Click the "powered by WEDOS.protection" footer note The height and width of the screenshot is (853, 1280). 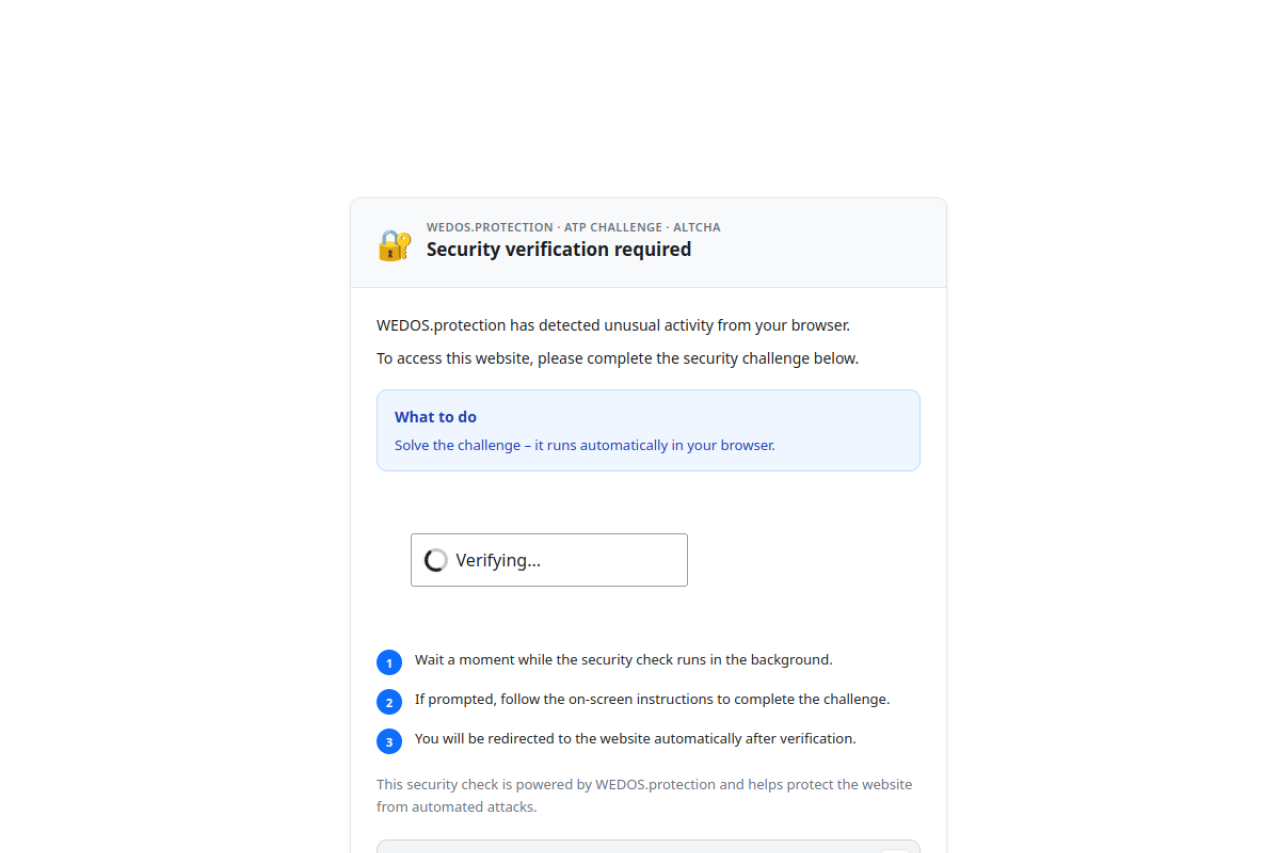coord(644,795)
